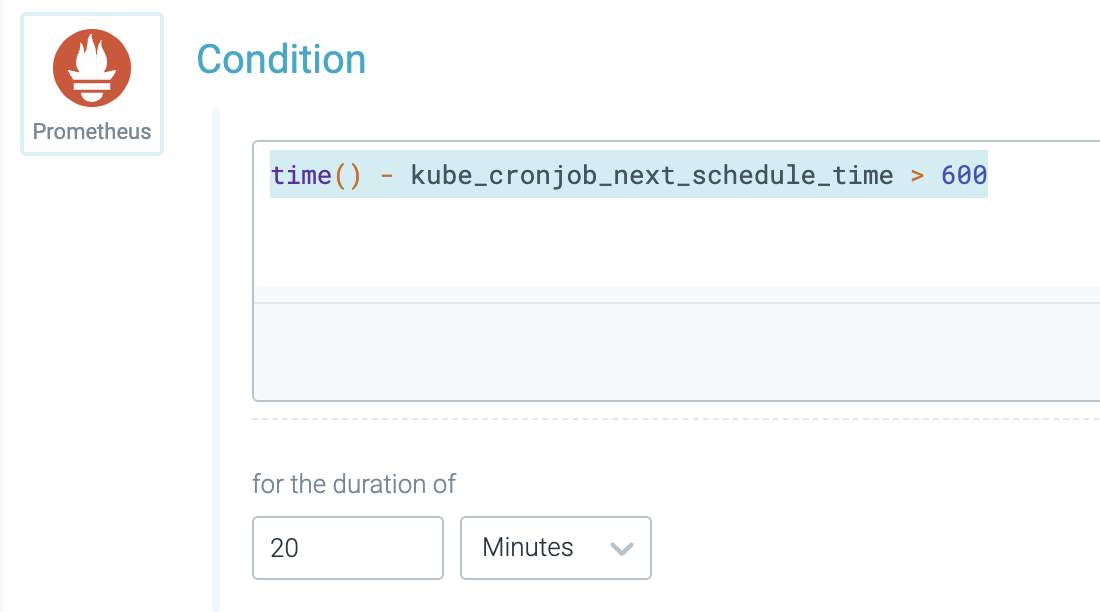Screen dimensions: 1100x612
Task: Click the greater-than operator in the query
Action: click(917, 176)
